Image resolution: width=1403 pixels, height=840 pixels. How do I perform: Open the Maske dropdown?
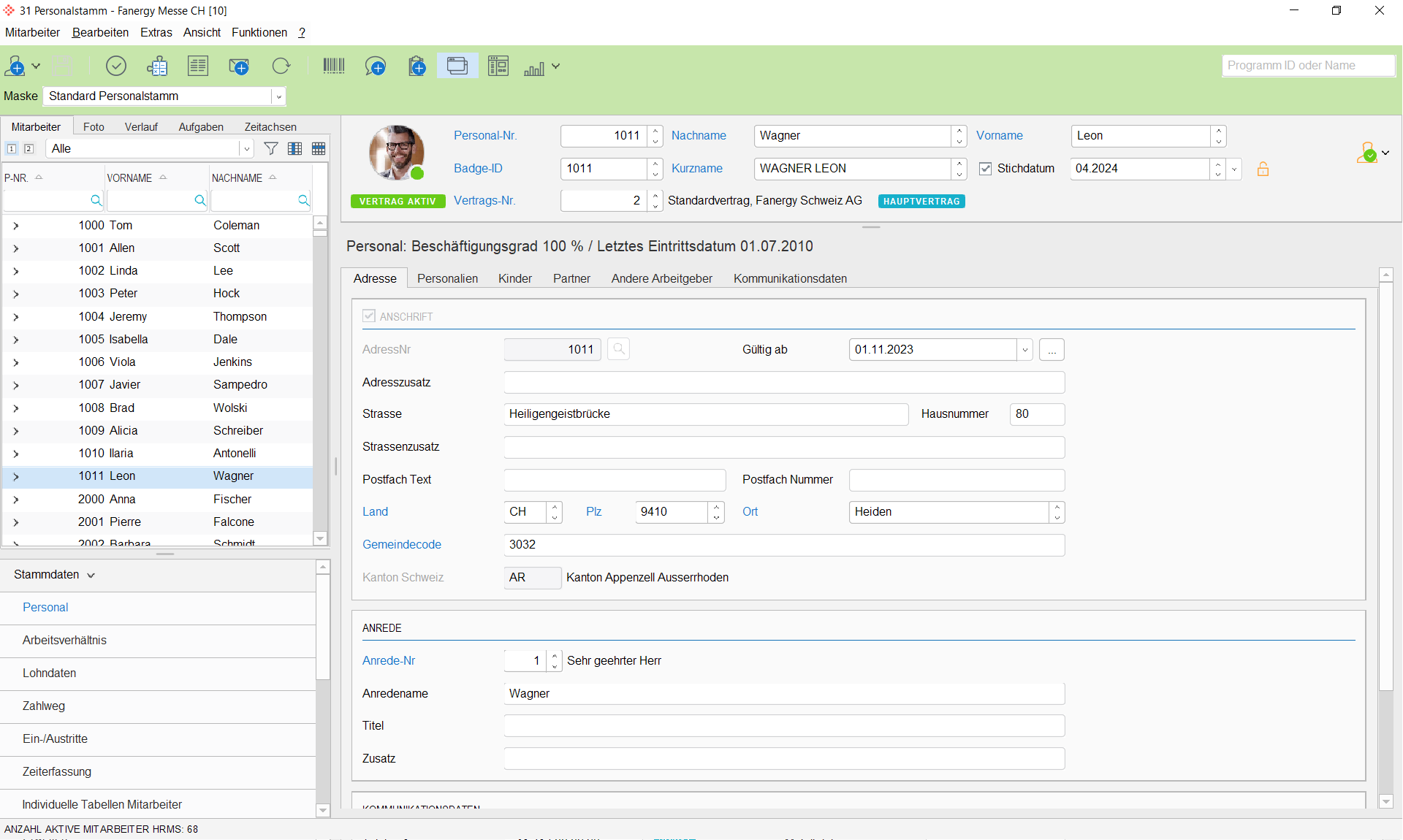point(278,96)
